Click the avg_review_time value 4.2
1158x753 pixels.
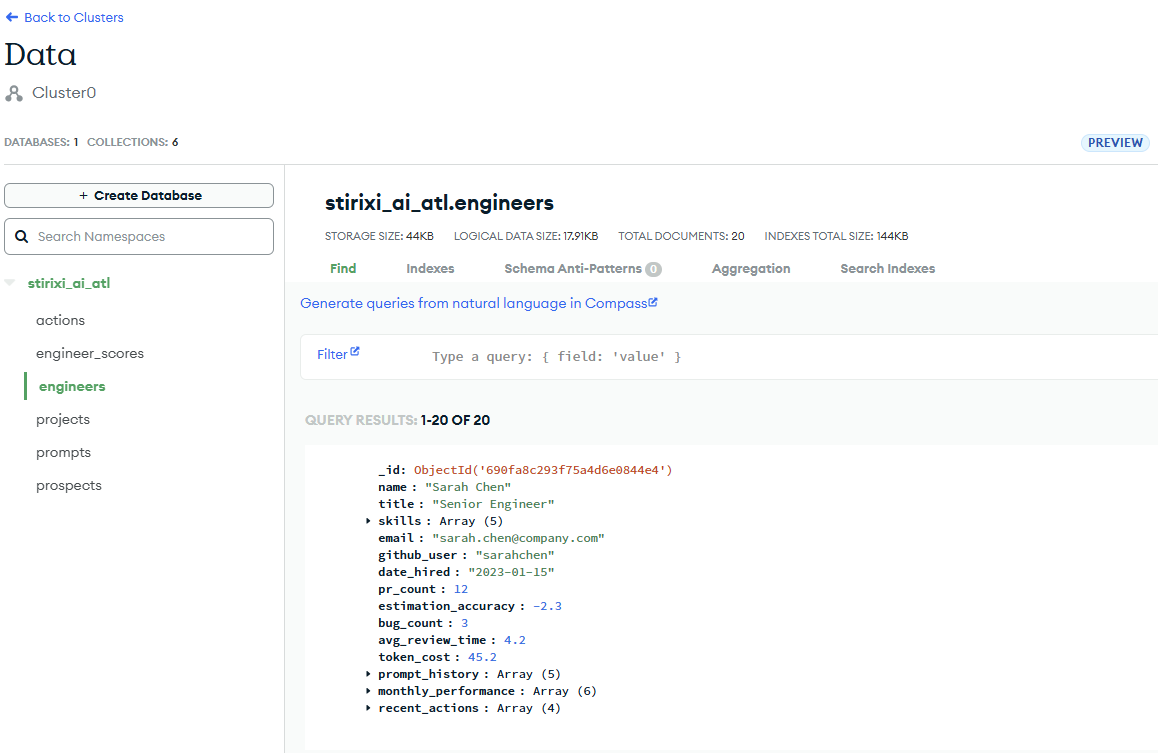tap(515, 639)
